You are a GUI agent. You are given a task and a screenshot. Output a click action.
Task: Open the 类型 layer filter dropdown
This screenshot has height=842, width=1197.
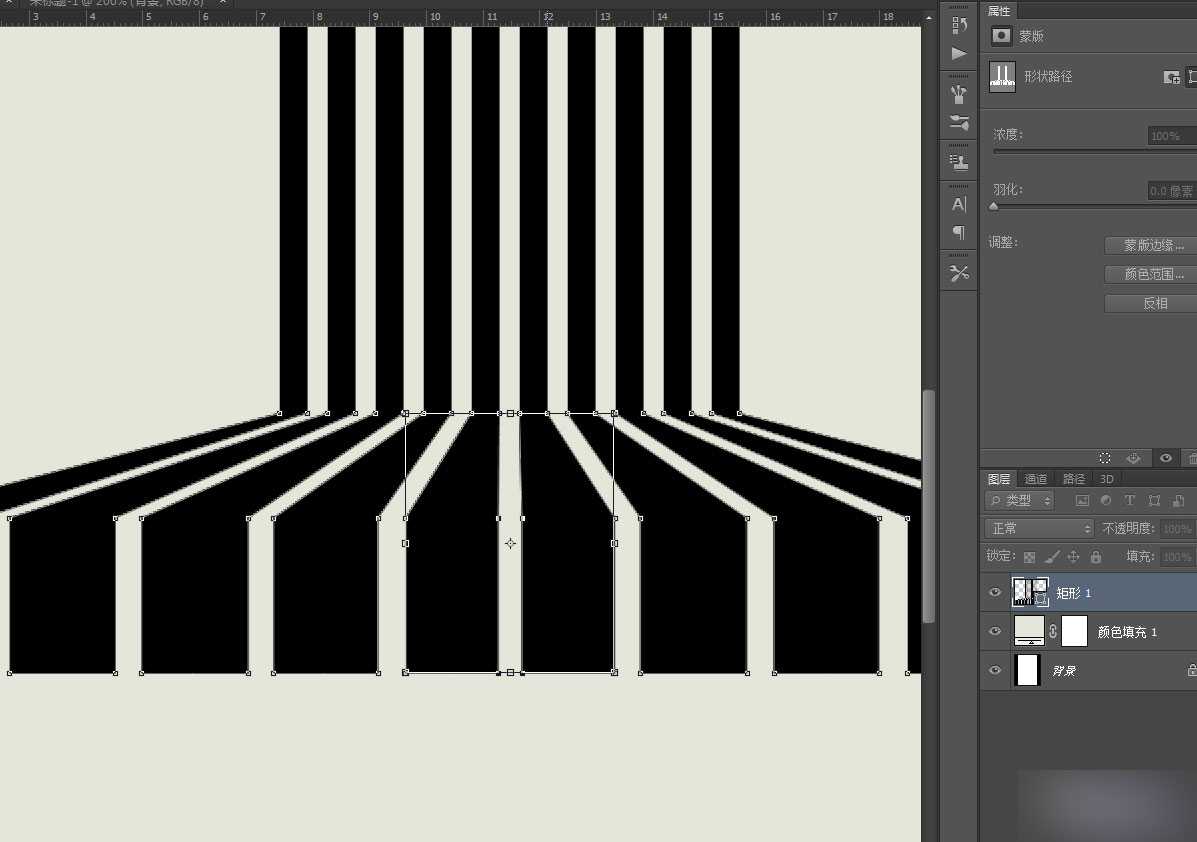click(x=1020, y=501)
